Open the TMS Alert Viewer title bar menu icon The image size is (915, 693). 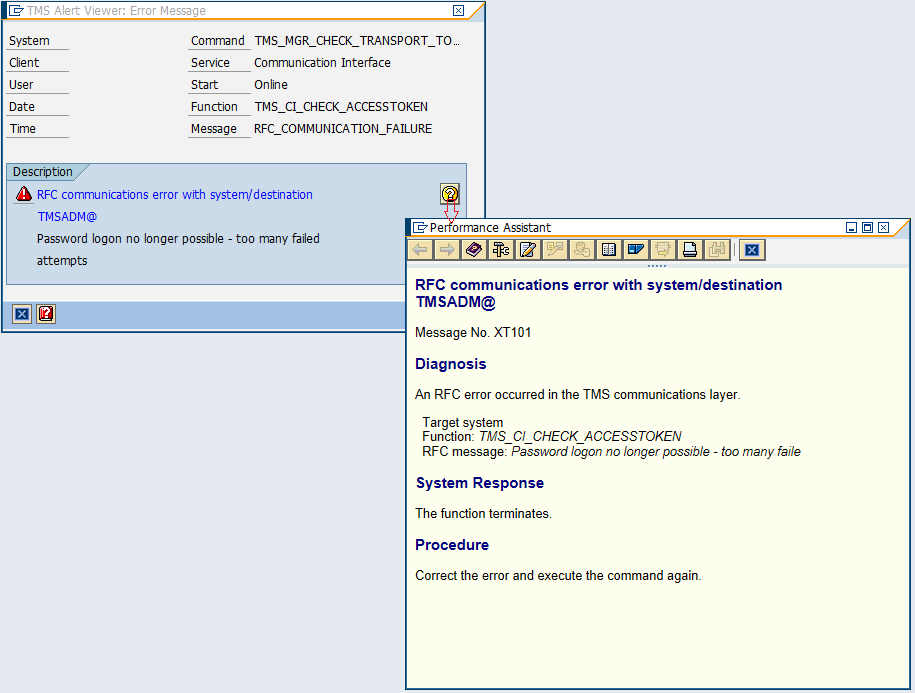click(16, 10)
